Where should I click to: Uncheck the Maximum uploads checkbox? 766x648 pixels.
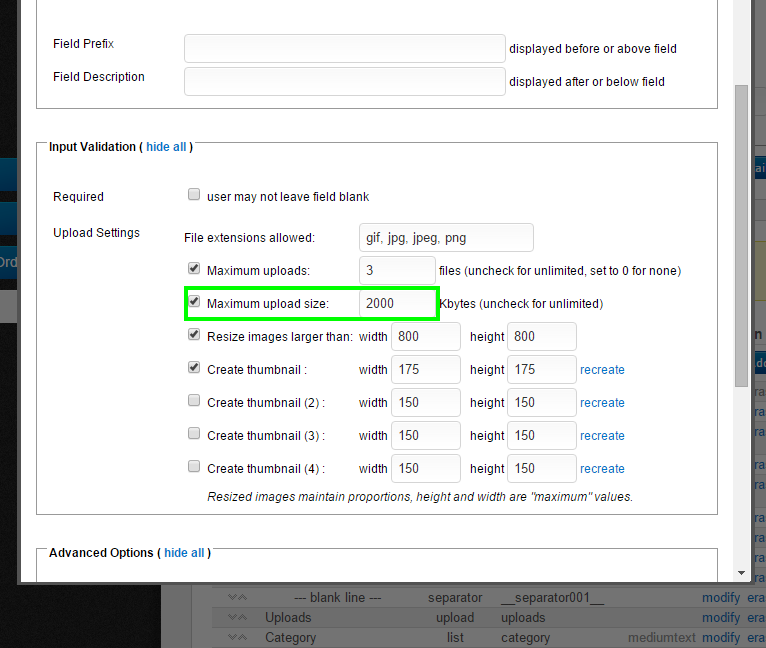(x=194, y=269)
